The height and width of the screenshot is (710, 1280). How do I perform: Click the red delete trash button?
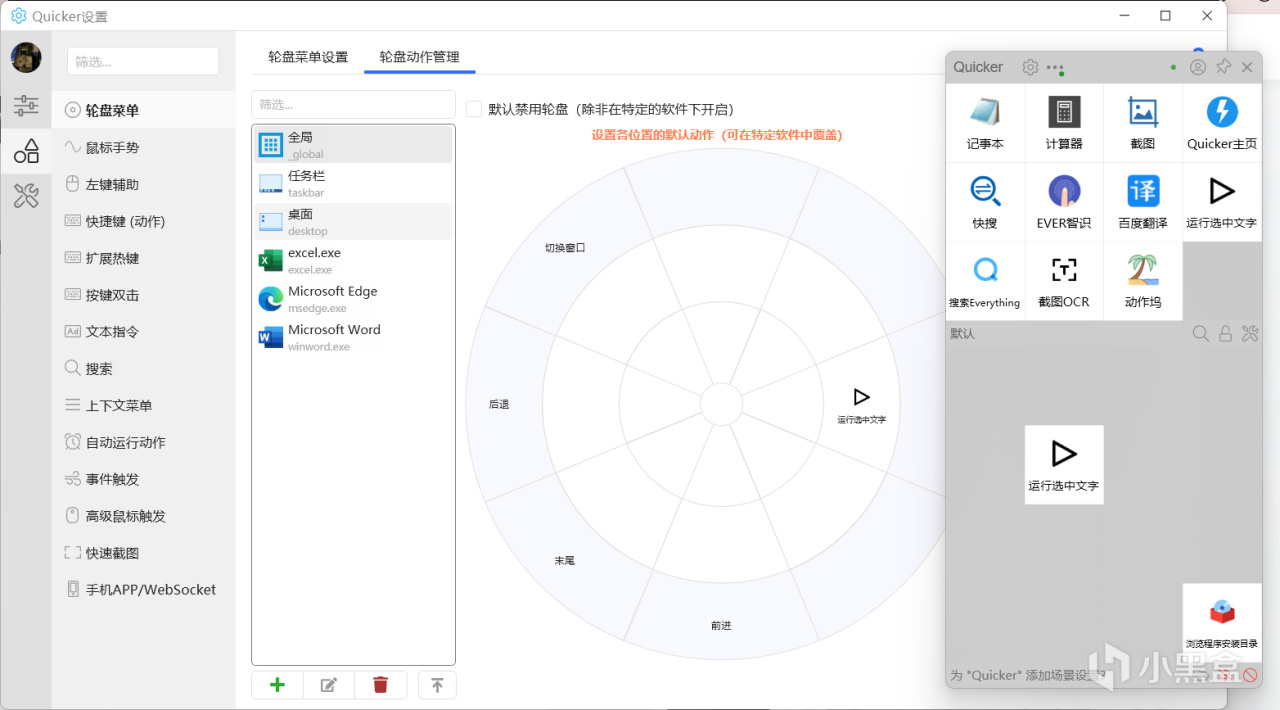380,685
